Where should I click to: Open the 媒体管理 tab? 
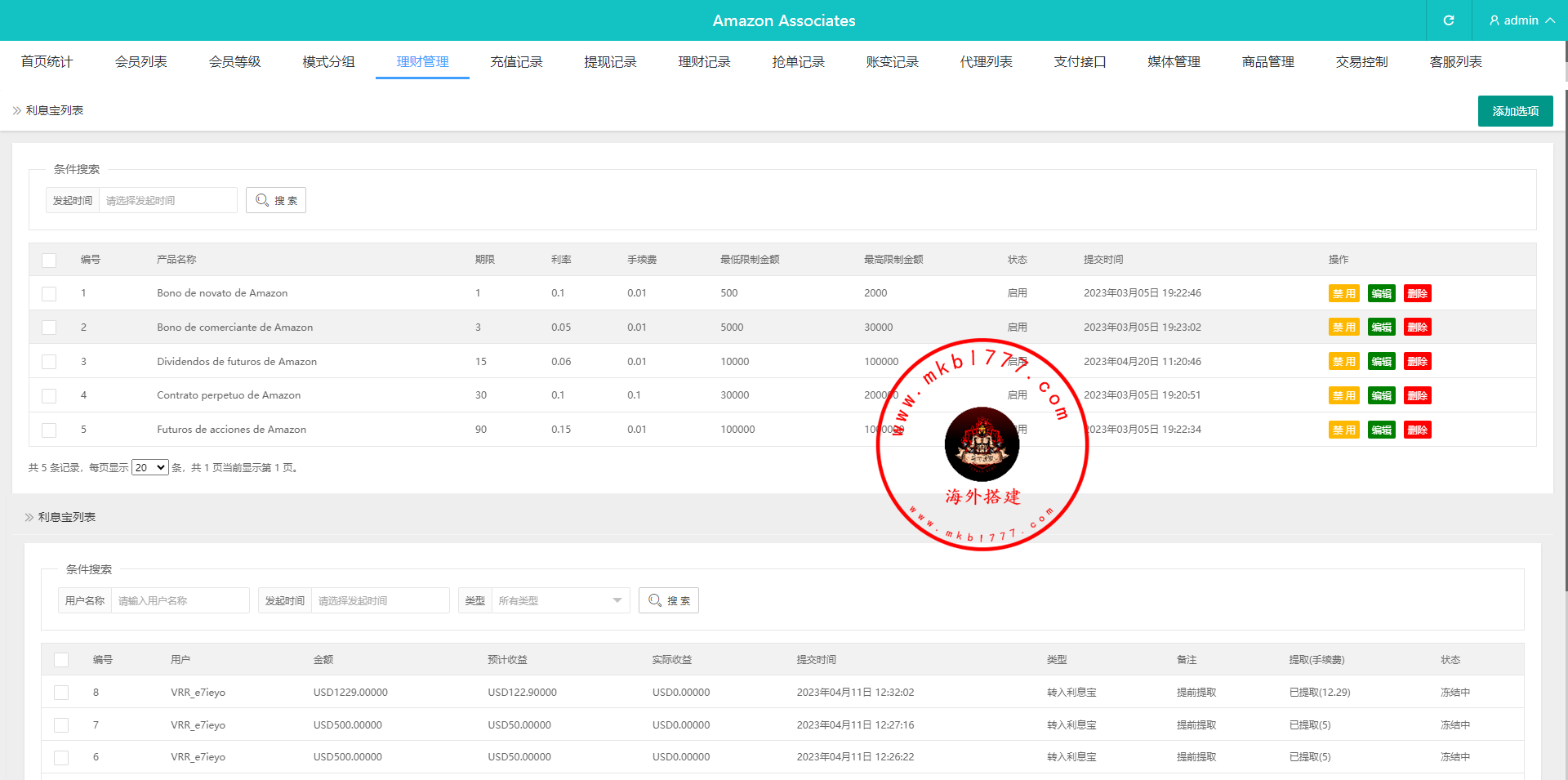(x=1174, y=62)
